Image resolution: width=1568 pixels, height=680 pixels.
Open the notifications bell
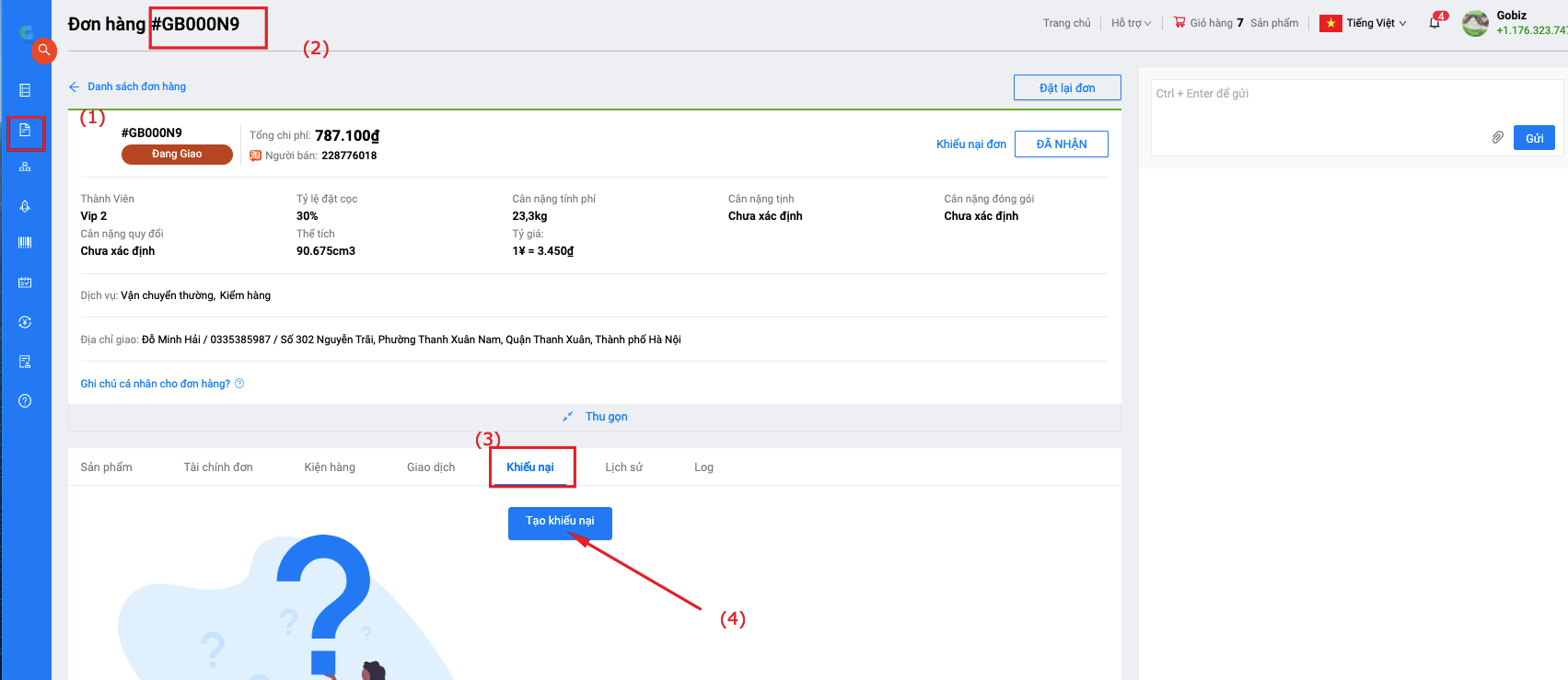1434,23
